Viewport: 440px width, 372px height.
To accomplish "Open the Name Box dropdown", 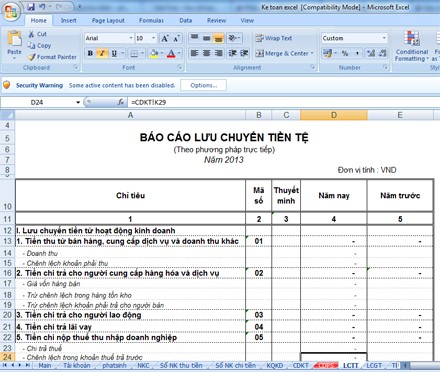I will 78,102.
